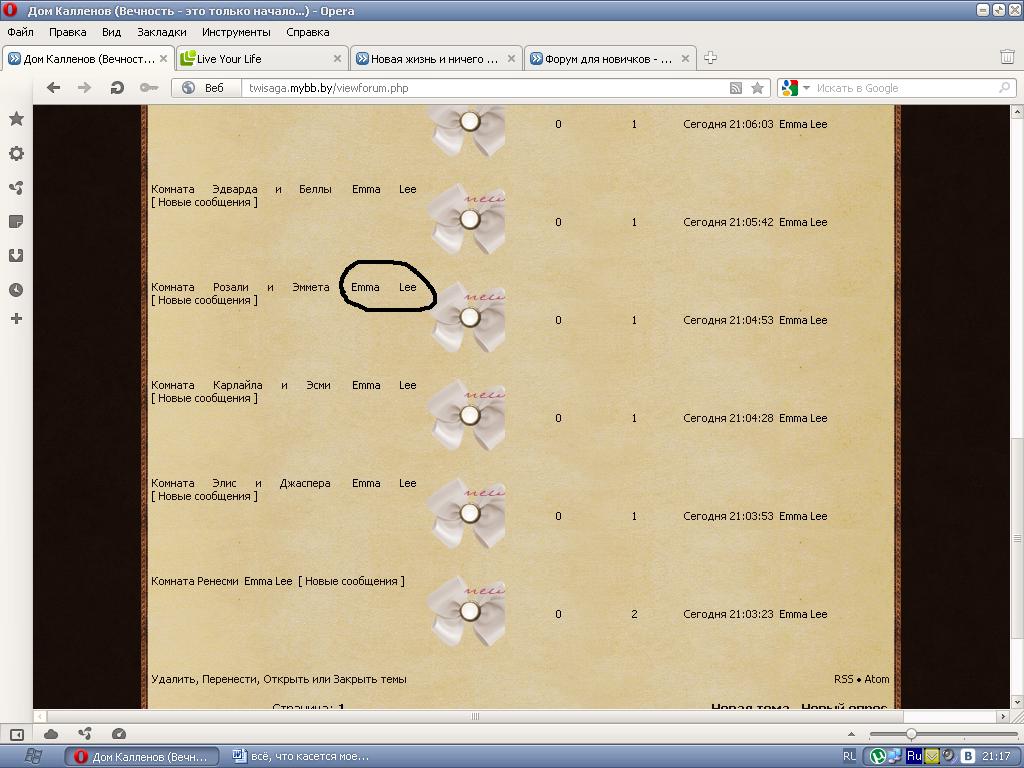Click bow icon in Комната Ренесми row
Screen dimensions: 1024x768
[x=468, y=611]
